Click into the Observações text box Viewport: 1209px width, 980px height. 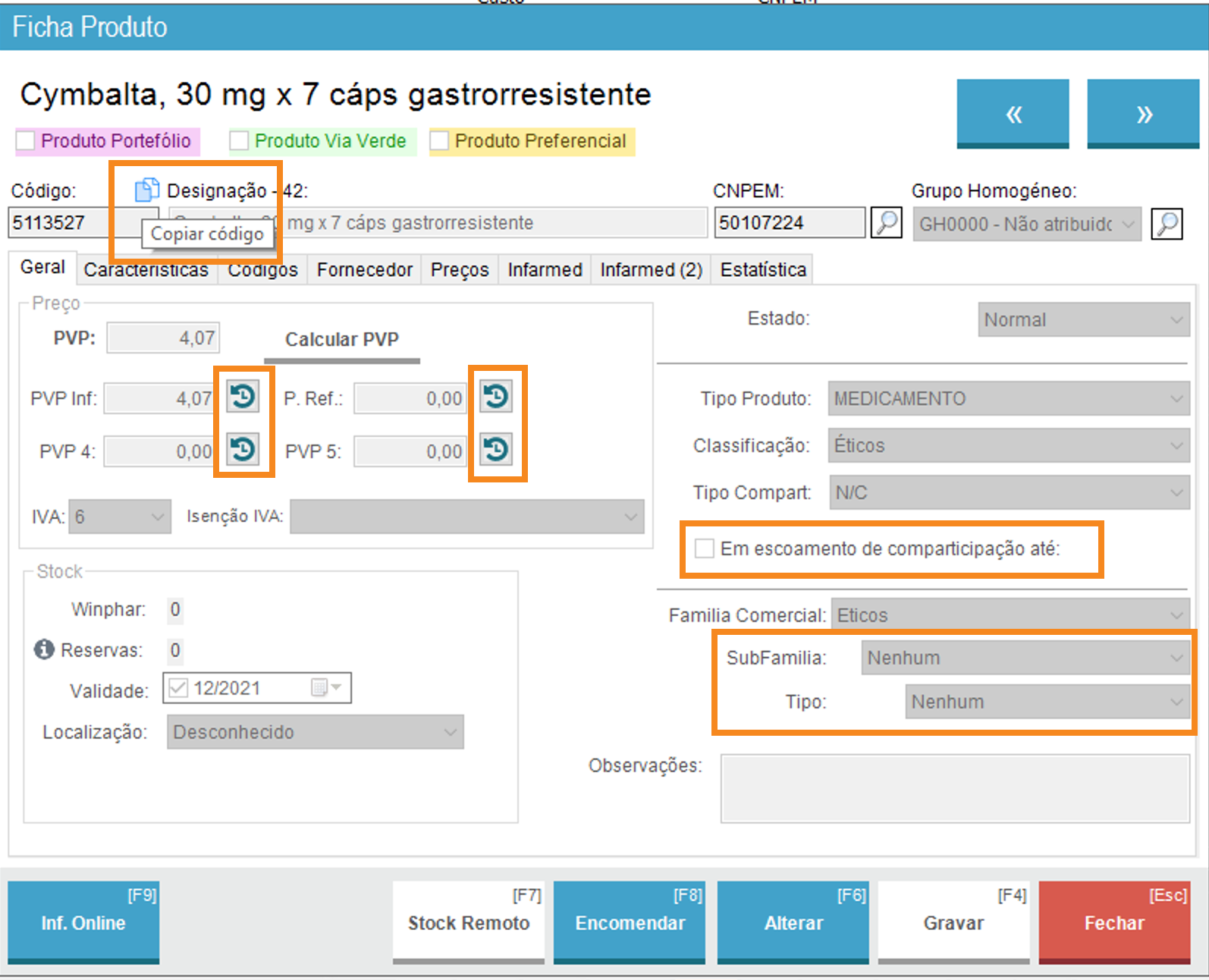coord(954,788)
